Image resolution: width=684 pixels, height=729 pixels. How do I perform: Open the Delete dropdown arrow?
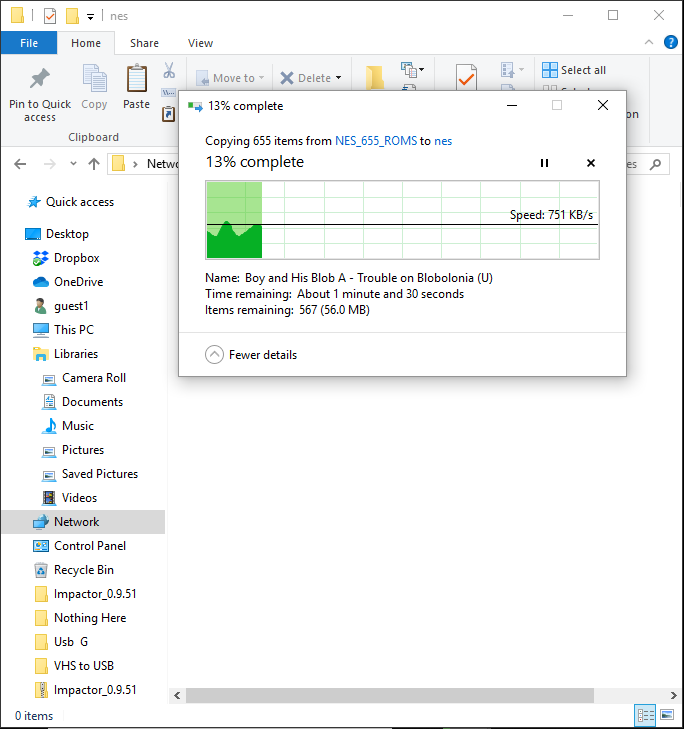[339, 78]
